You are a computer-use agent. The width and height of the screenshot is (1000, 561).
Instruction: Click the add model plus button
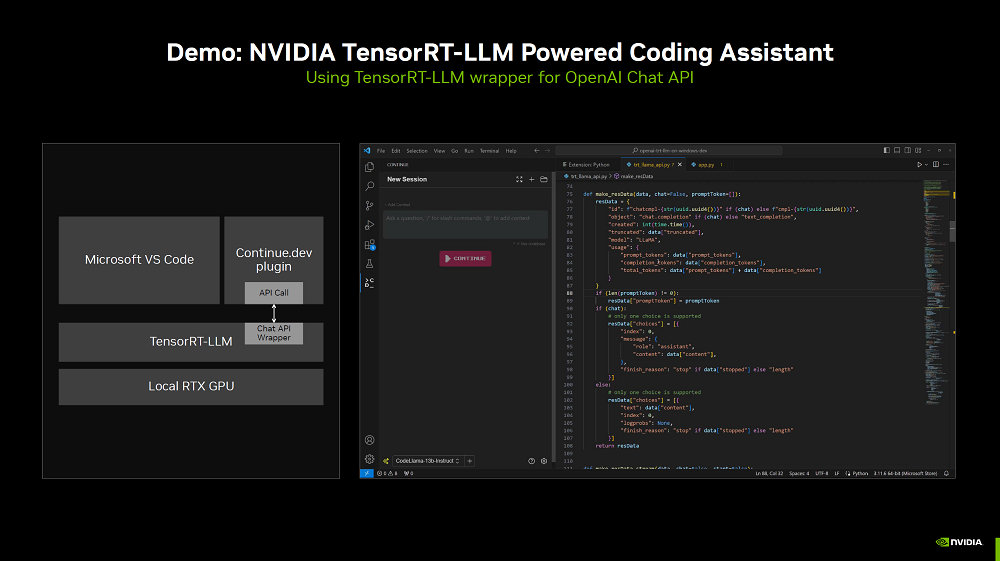pos(470,461)
